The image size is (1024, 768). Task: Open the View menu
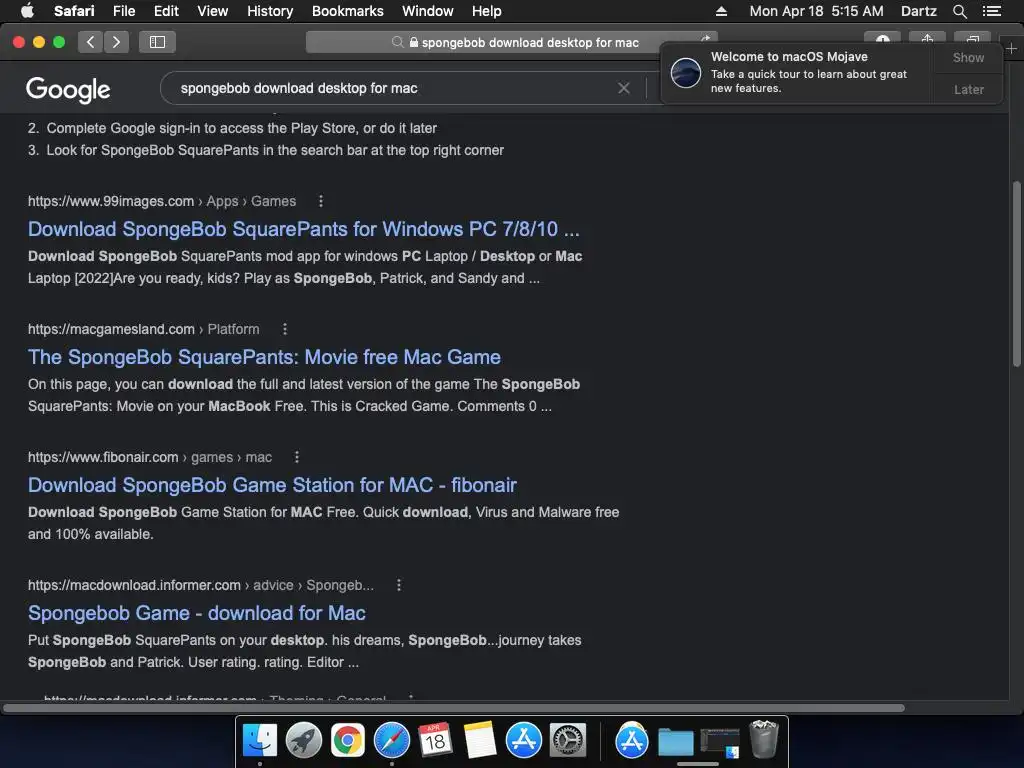click(213, 11)
